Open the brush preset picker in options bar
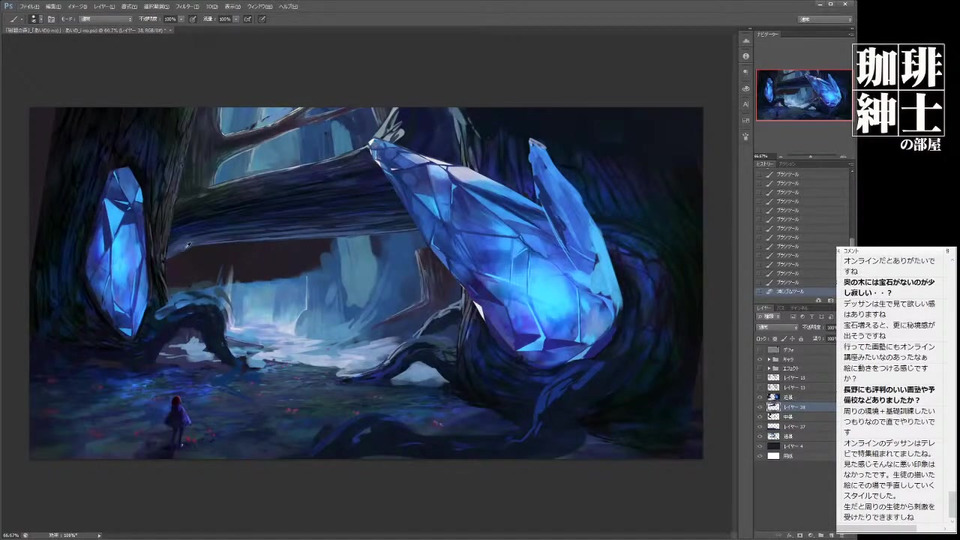 (36, 18)
